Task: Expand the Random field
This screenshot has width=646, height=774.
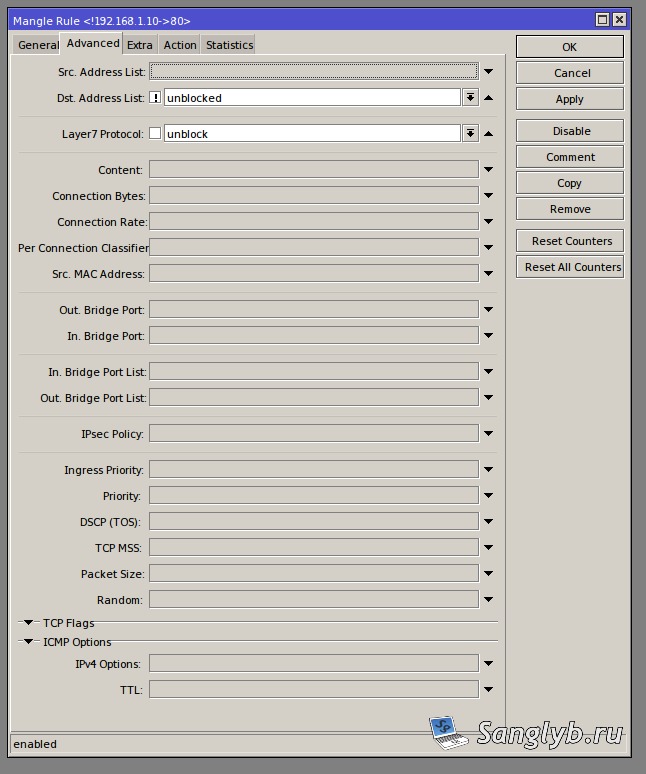Action: point(489,600)
